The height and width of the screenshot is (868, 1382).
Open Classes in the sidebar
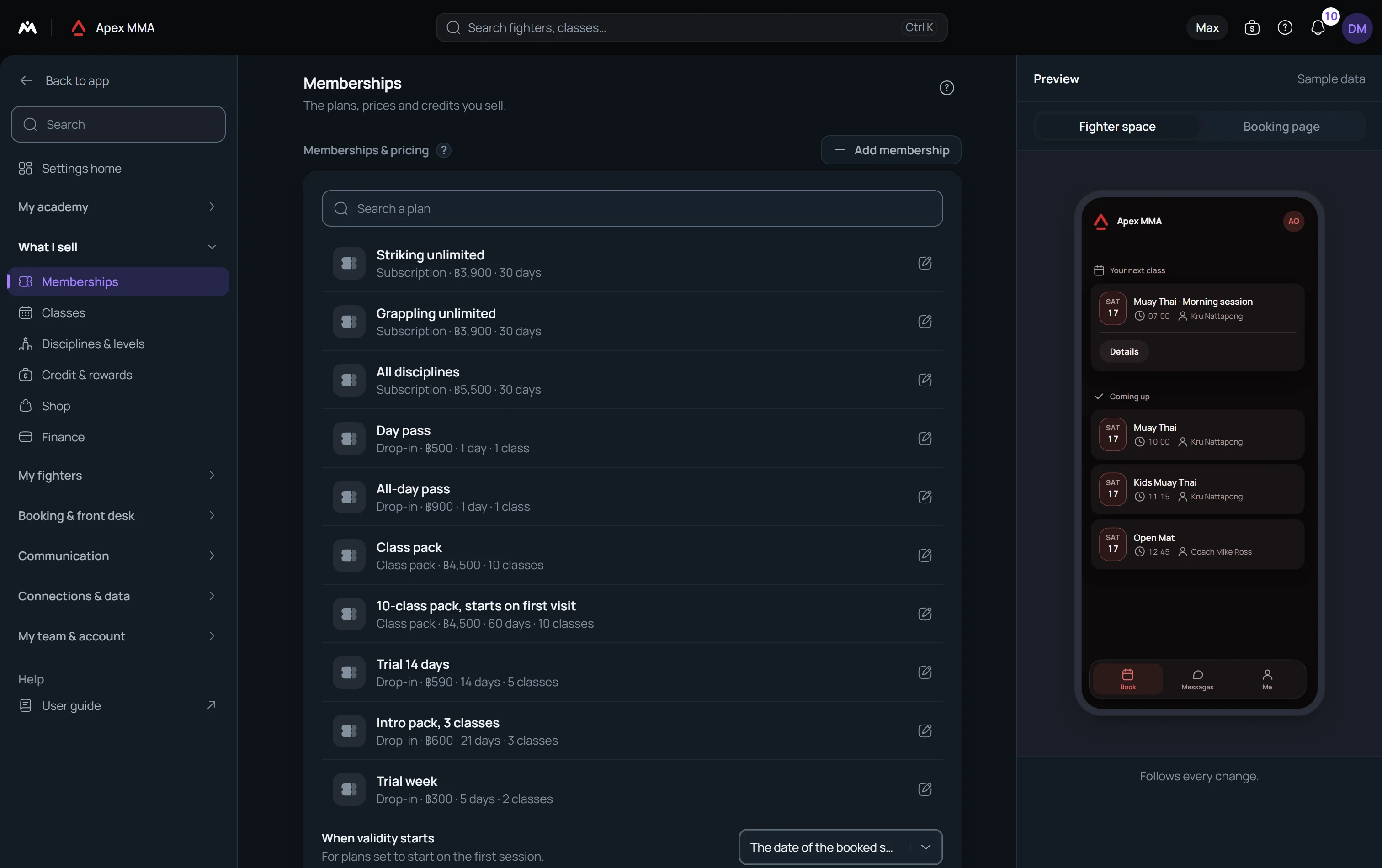117,312
